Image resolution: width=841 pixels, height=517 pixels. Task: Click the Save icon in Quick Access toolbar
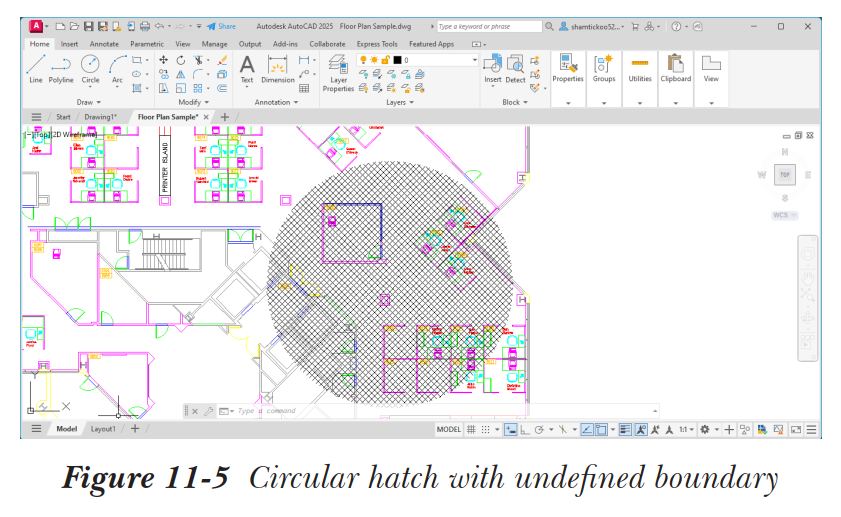[x=88, y=26]
